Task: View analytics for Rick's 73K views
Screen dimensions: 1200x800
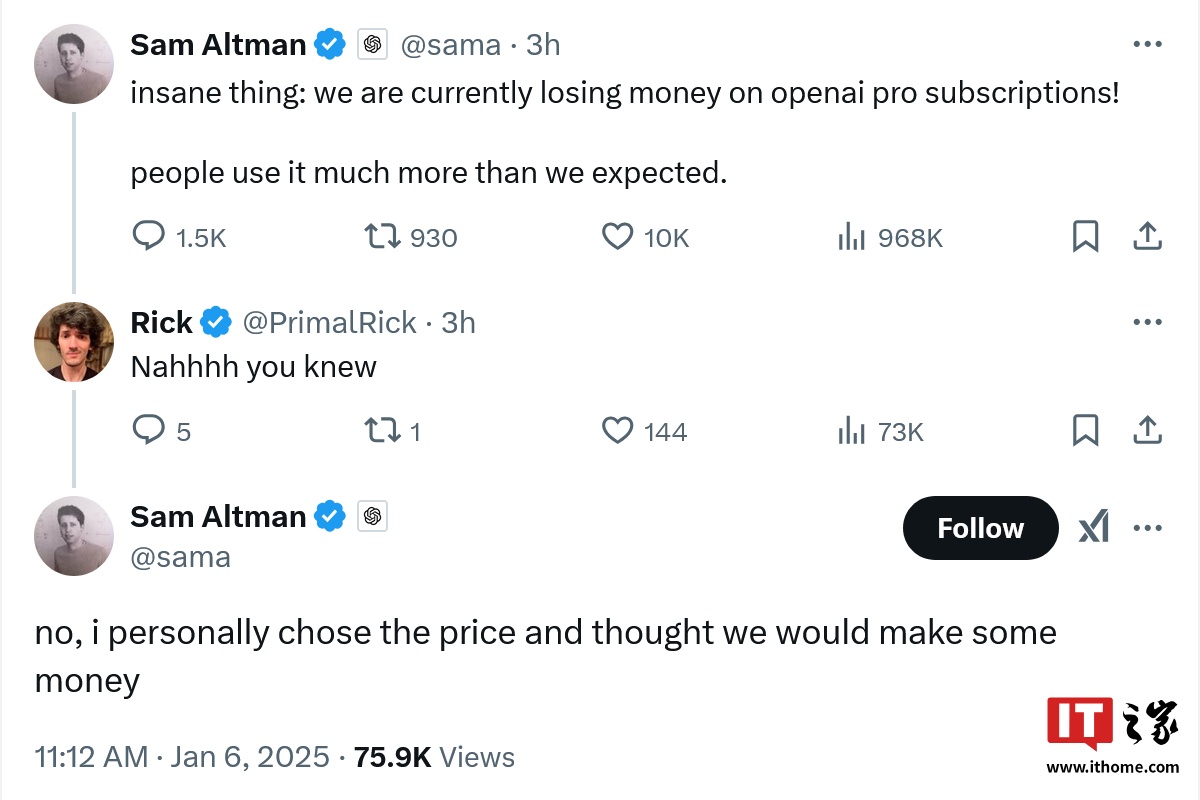Action: point(851,431)
